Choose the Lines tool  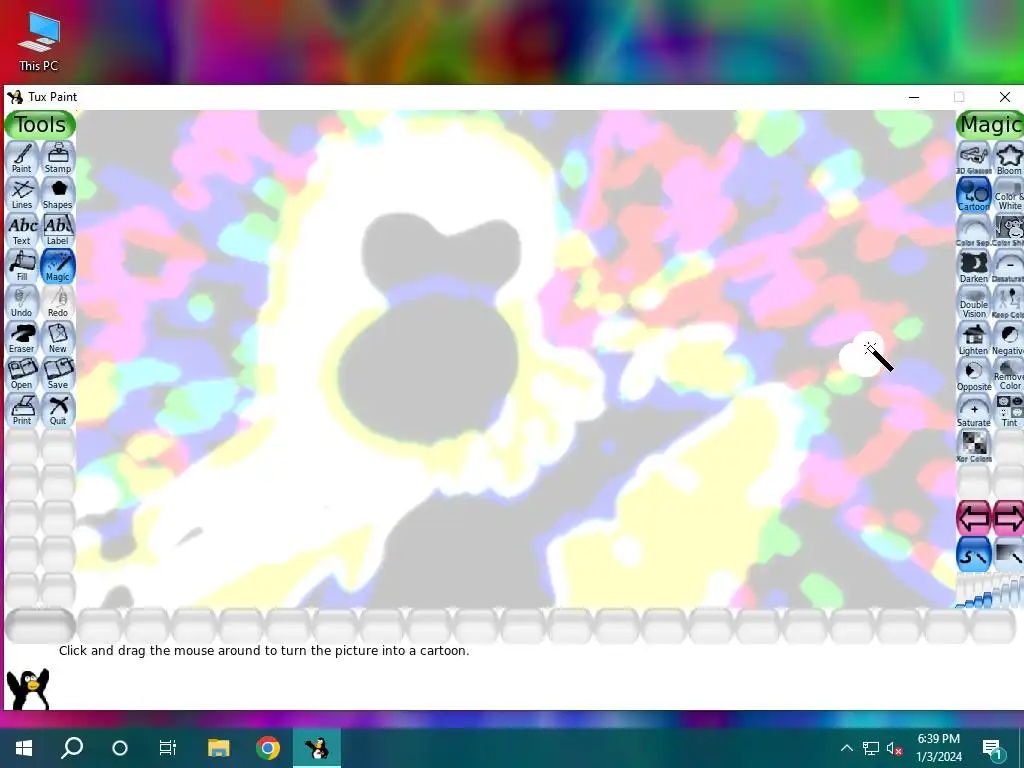point(22,194)
